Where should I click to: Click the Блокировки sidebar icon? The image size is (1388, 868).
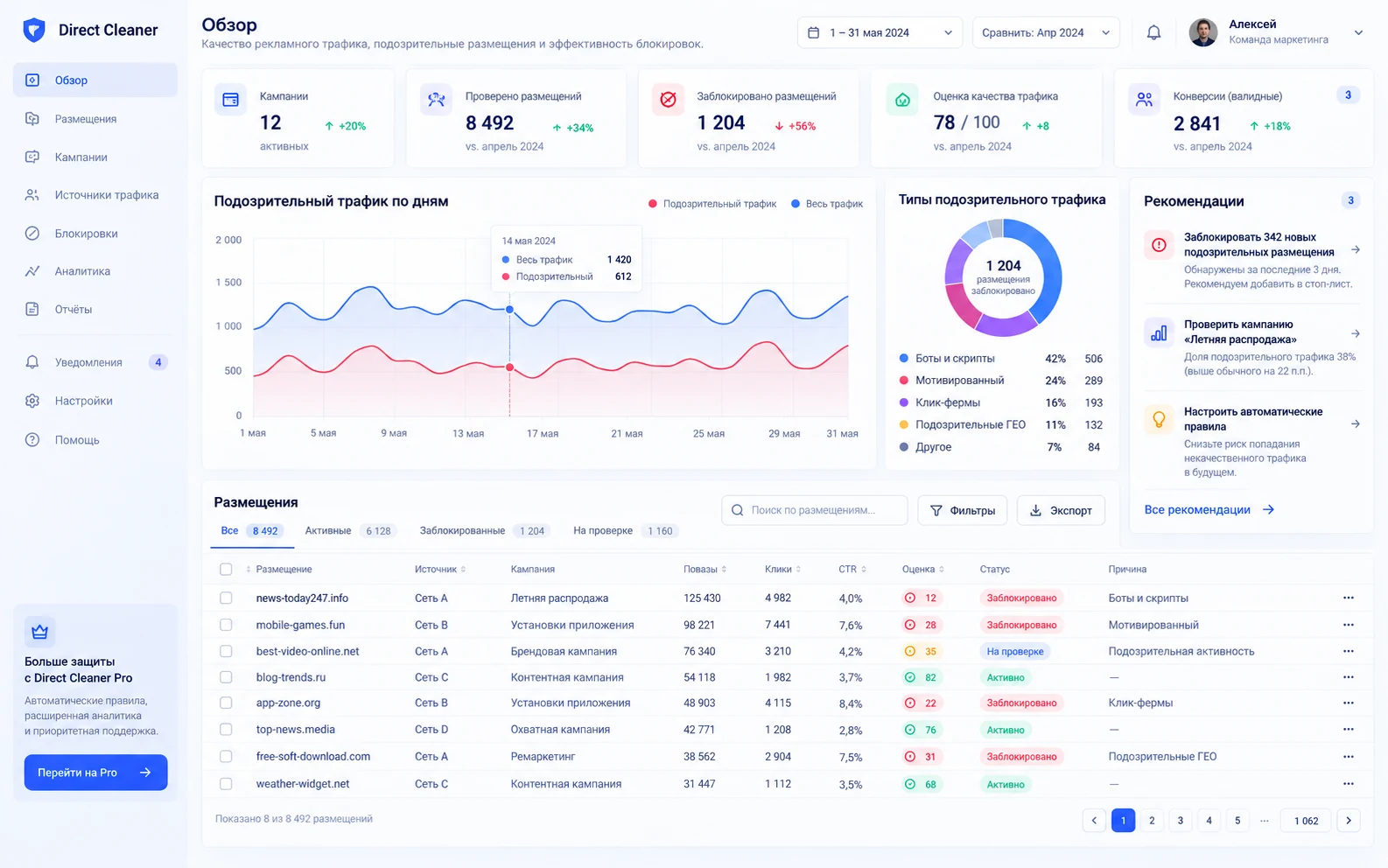(x=32, y=234)
